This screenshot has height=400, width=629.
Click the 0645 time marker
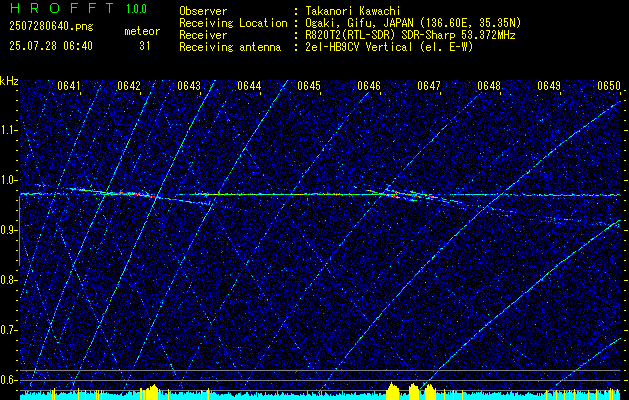coord(309,86)
